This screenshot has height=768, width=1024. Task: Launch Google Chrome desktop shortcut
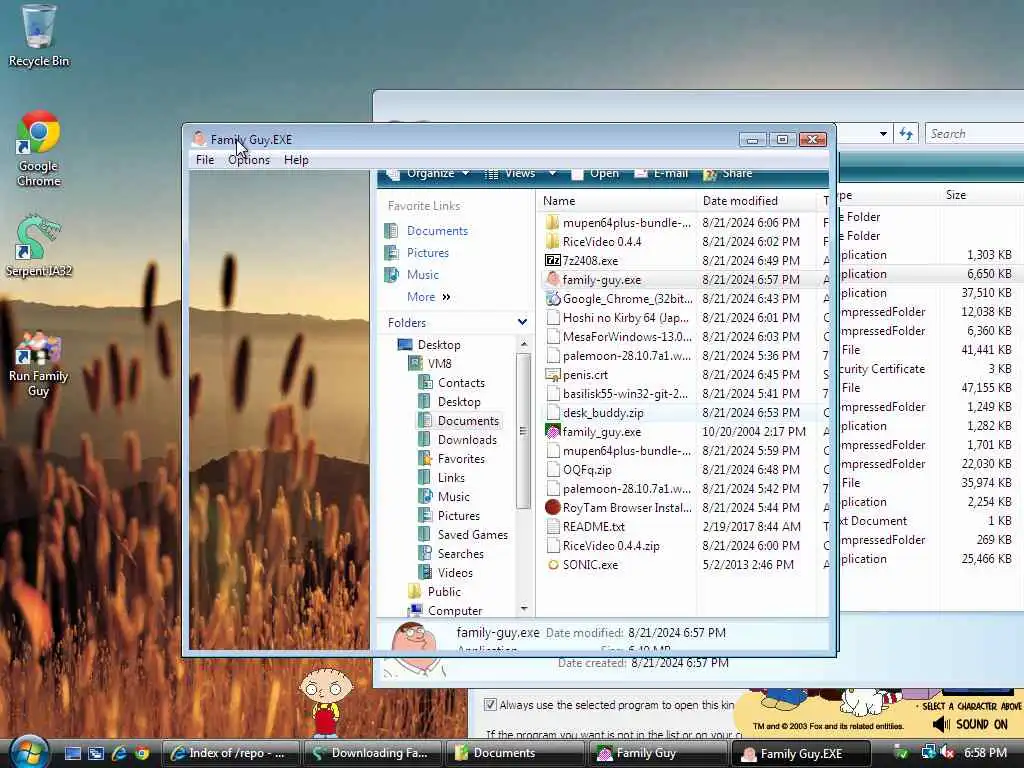coord(38,149)
